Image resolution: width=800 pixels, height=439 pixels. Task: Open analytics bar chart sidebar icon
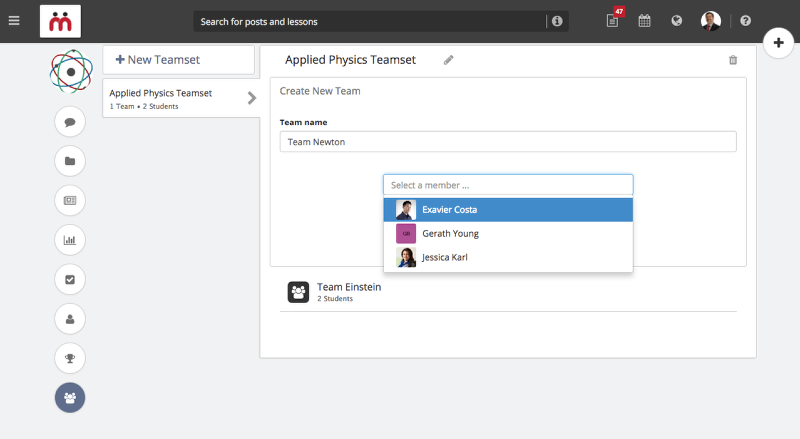coord(70,240)
